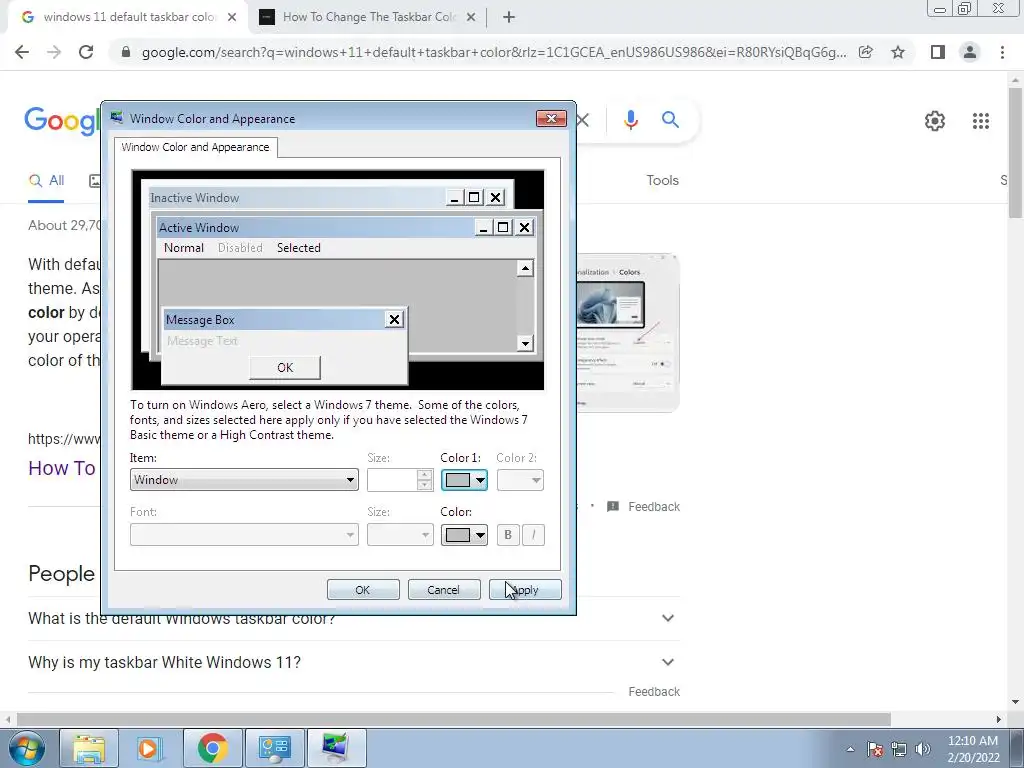Open Google settings gear
This screenshot has width=1024, height=768.
[935, 121]
